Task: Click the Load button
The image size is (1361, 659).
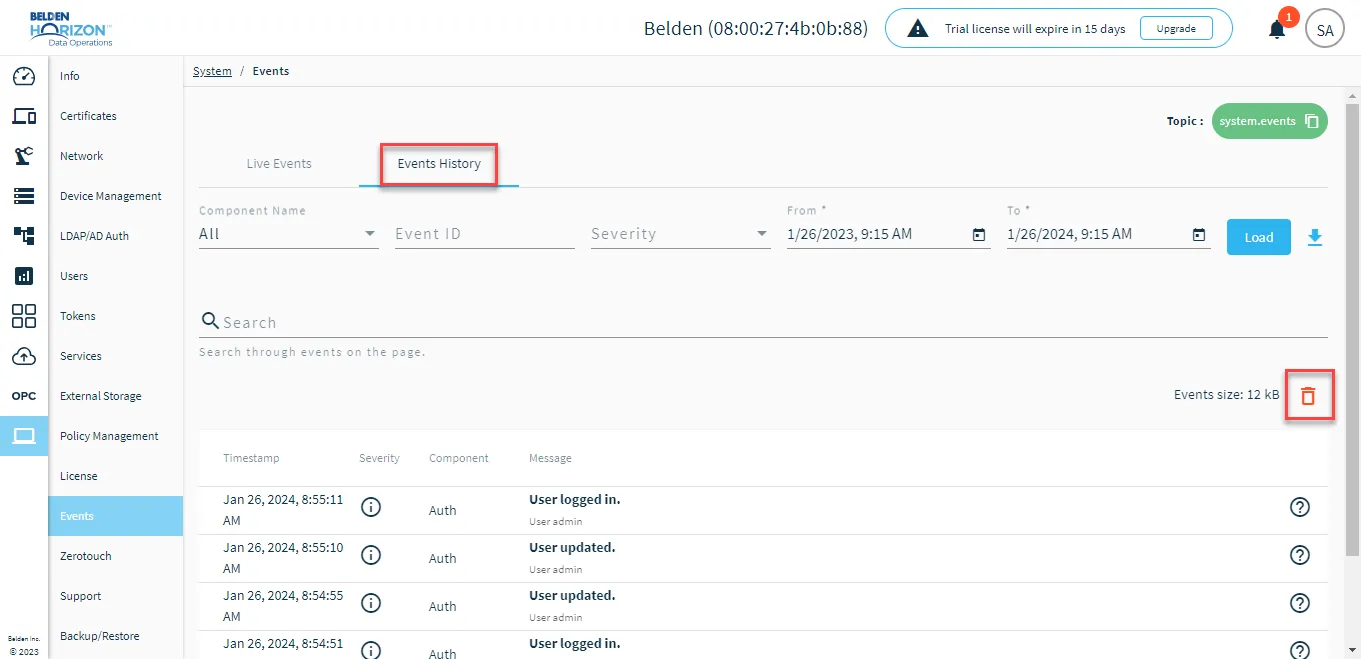Action: click(1259, 237)
